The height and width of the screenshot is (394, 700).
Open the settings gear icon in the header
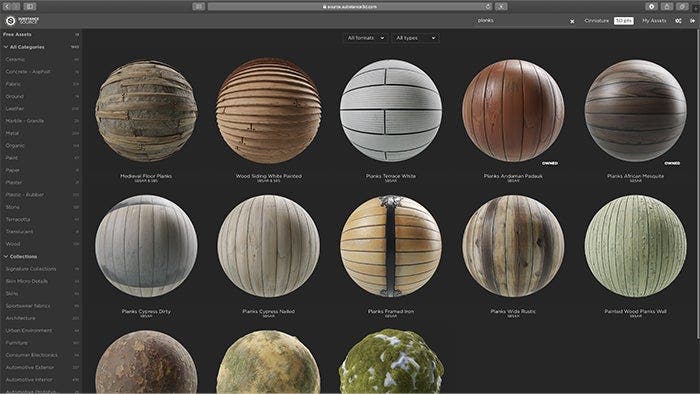click(x=678, y=21)
